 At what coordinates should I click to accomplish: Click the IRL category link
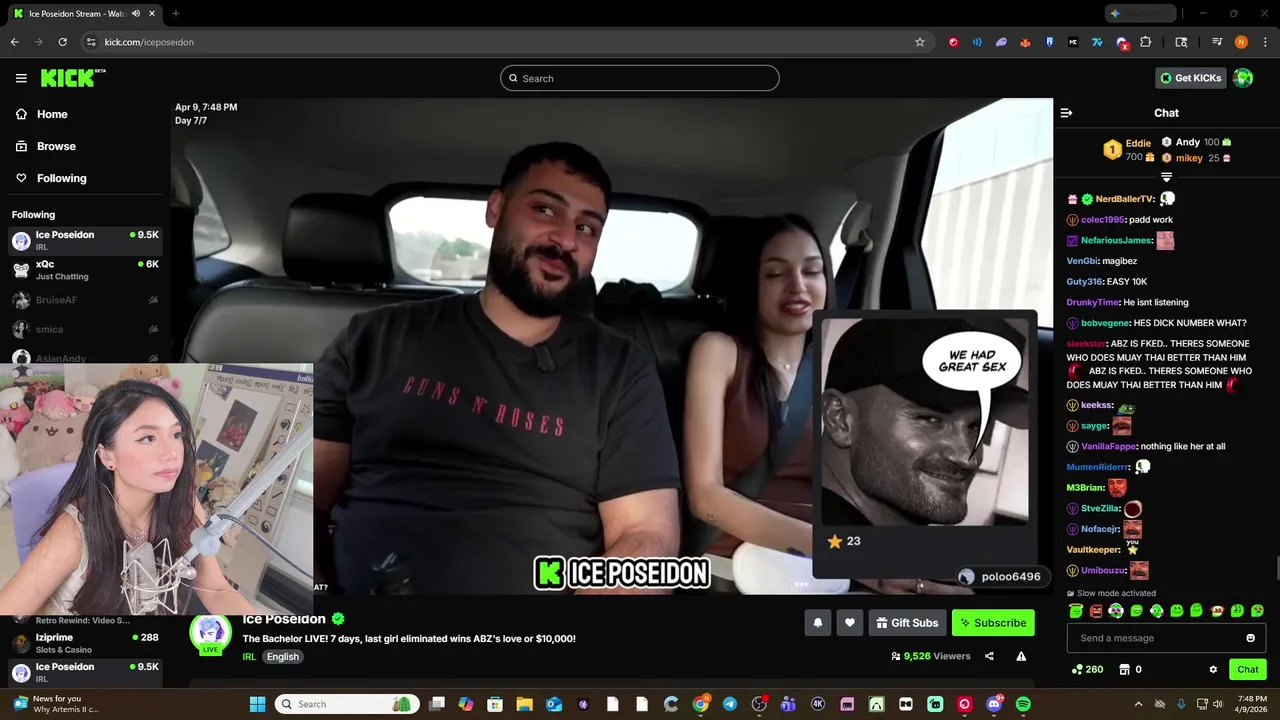point(249,657)
